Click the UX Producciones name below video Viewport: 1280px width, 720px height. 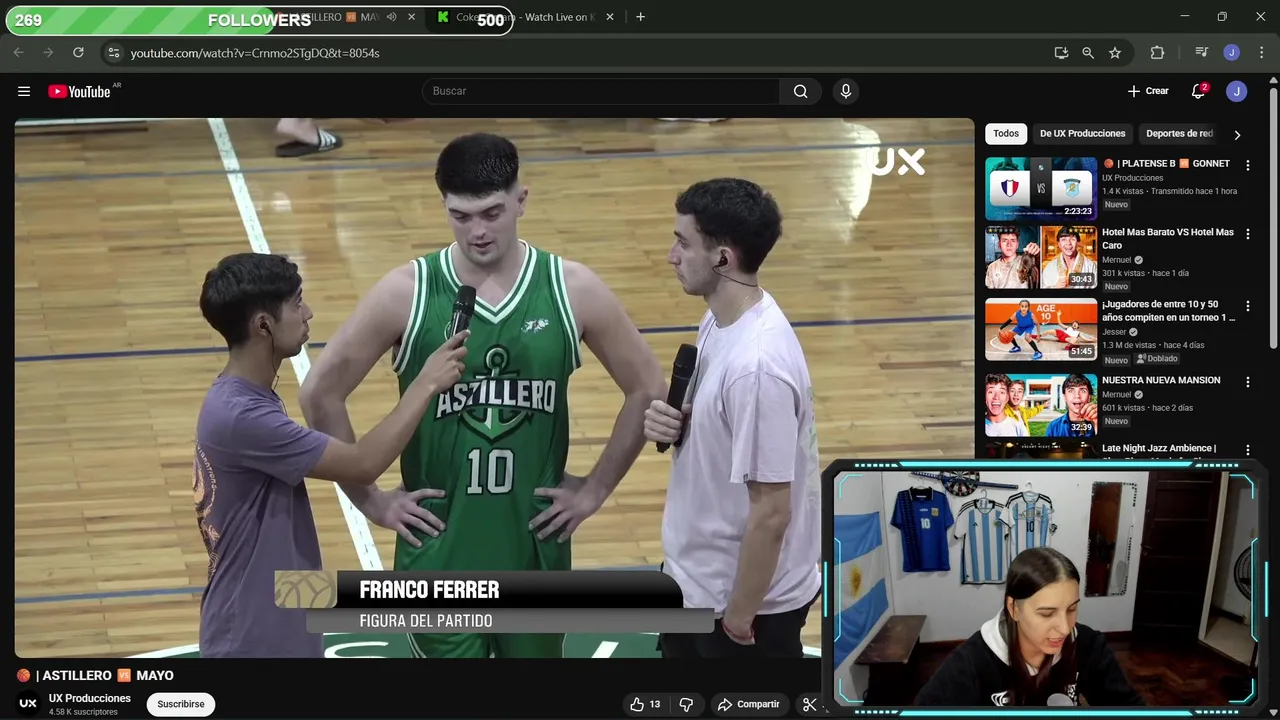[x=90, y=698]
